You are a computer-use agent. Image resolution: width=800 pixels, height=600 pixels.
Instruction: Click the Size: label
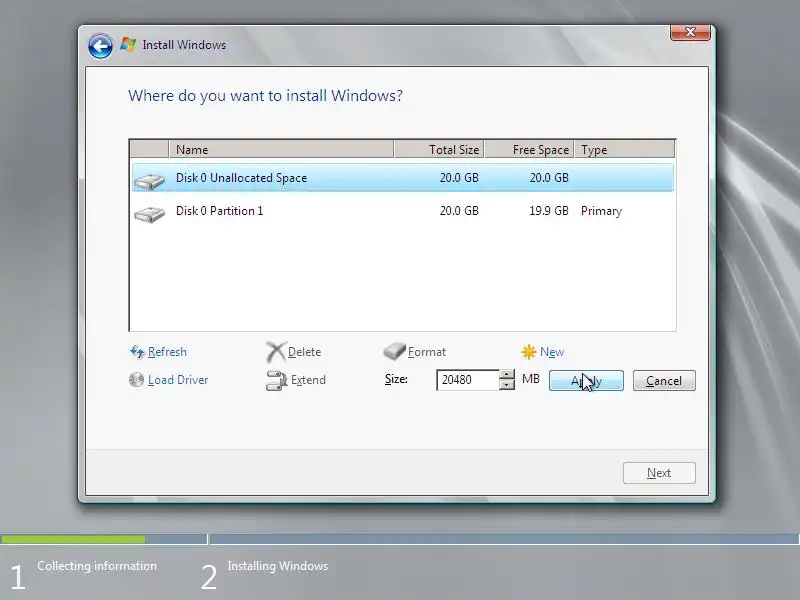coord(396,379)
